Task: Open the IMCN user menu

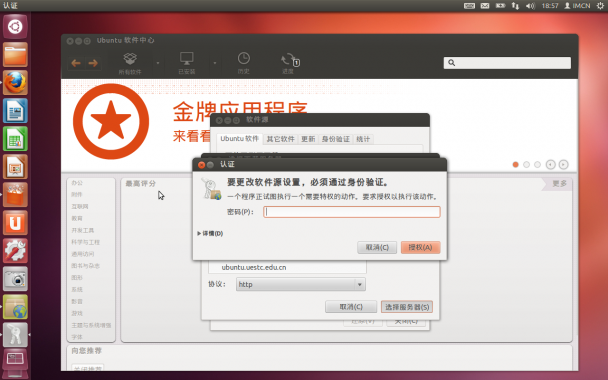Action: click(577, 6)
